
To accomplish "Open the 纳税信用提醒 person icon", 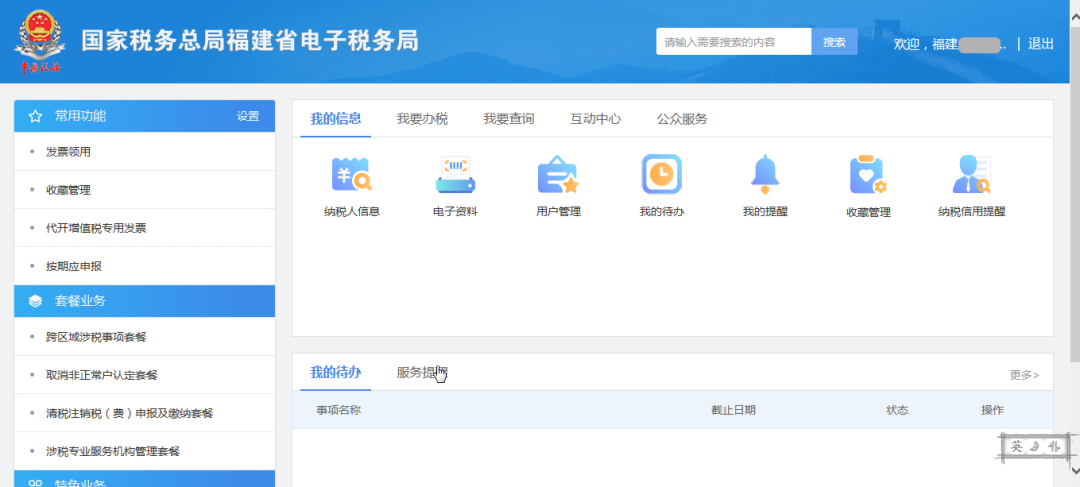I will pyautogui.click(x=971, y=174).
